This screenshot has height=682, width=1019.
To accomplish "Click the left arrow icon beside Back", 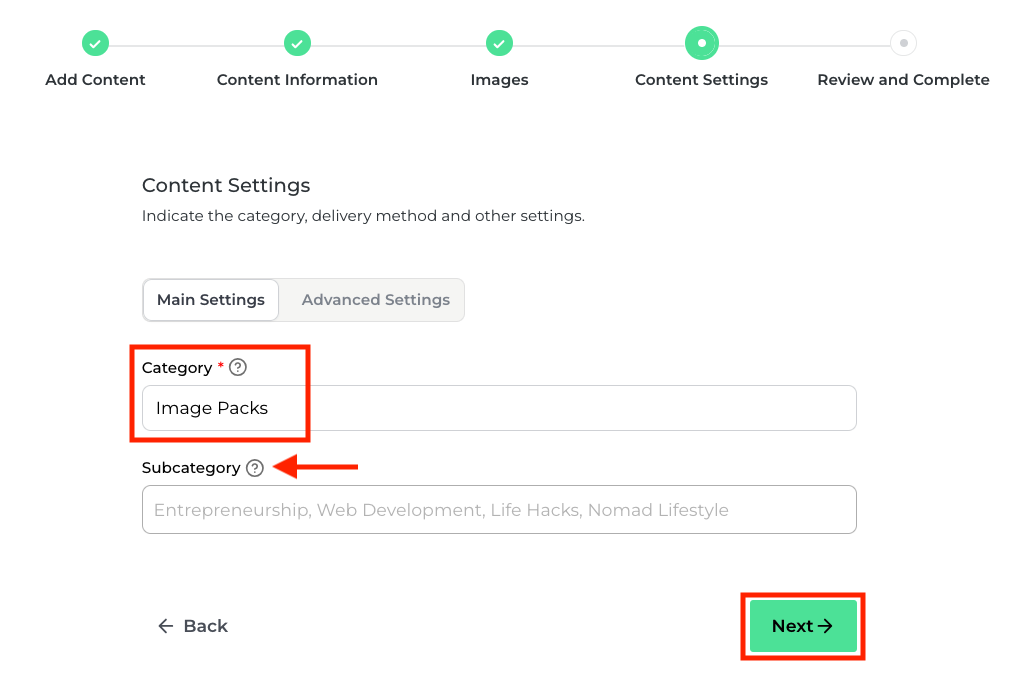I will coord(166,626).
